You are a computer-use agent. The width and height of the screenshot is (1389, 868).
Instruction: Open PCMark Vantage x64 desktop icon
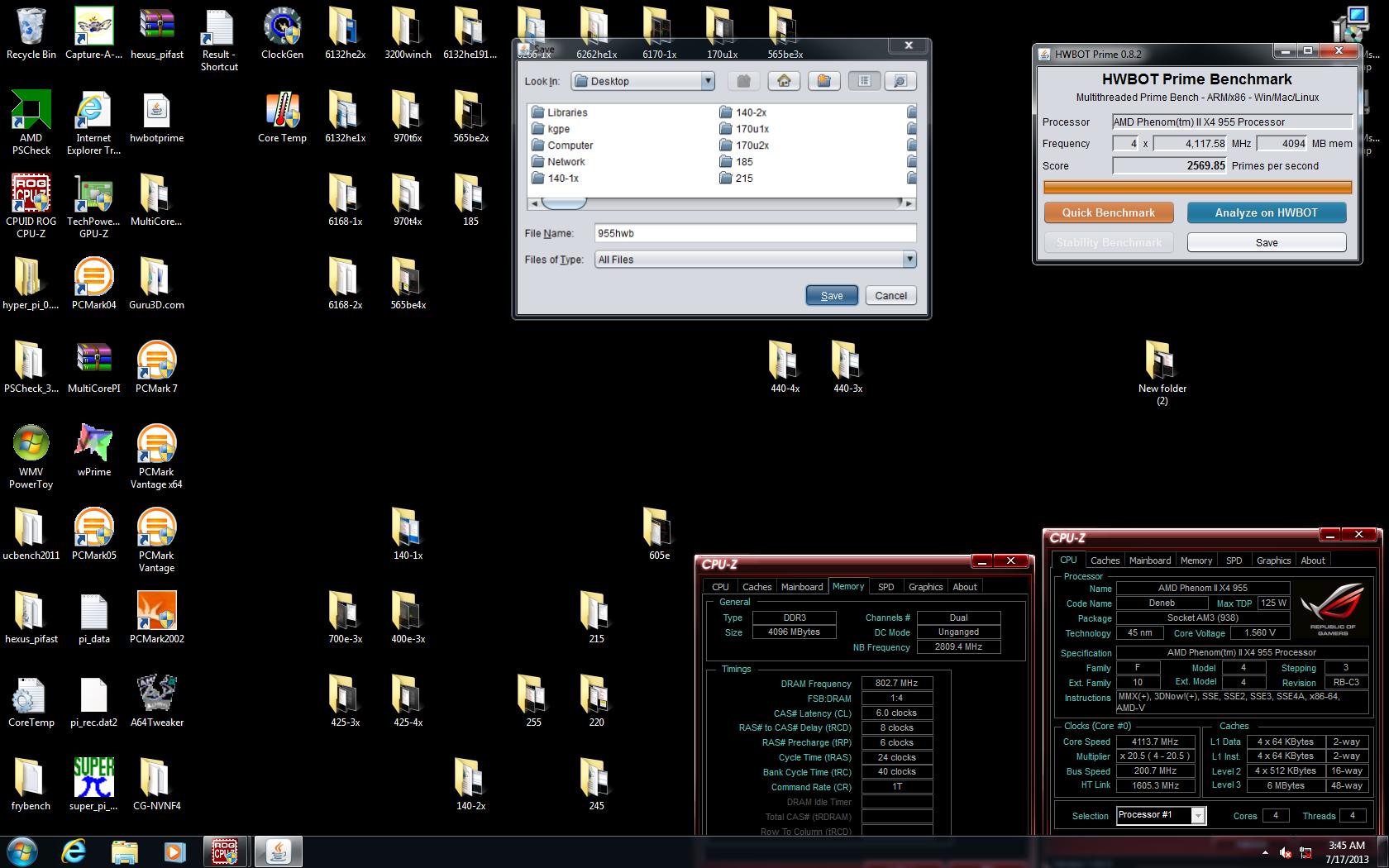pos(156,457)
